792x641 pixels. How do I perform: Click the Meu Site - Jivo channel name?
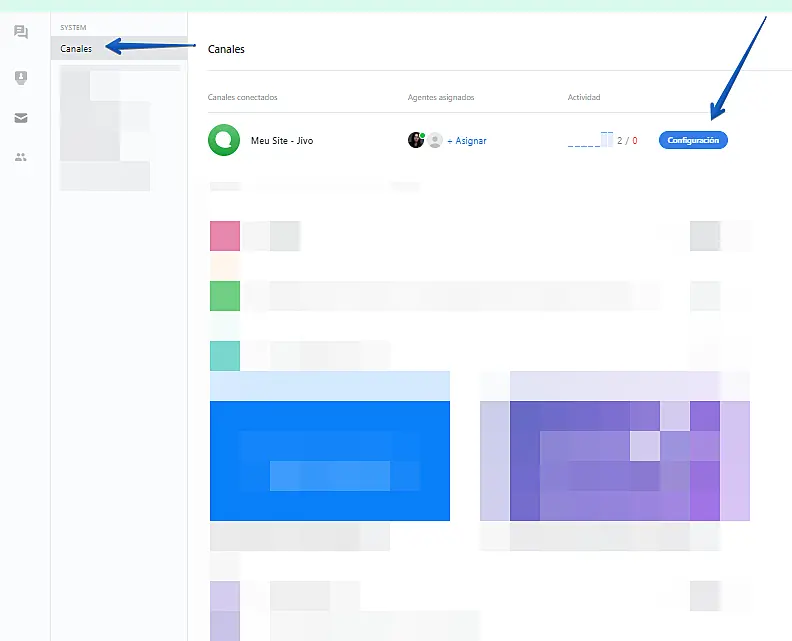[x=282, y=140]
